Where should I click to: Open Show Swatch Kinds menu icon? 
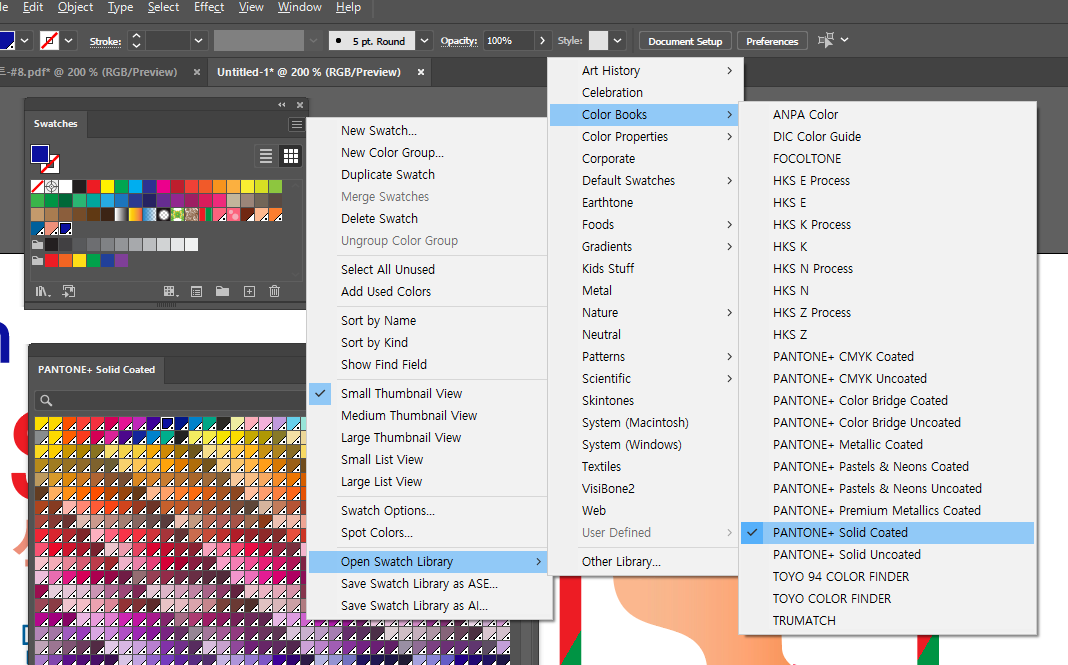171,292
